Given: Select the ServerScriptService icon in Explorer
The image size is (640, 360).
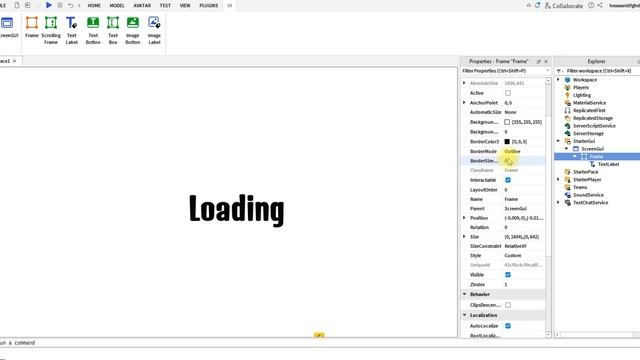Looking at the screenshot, I should tap(567, 126).
